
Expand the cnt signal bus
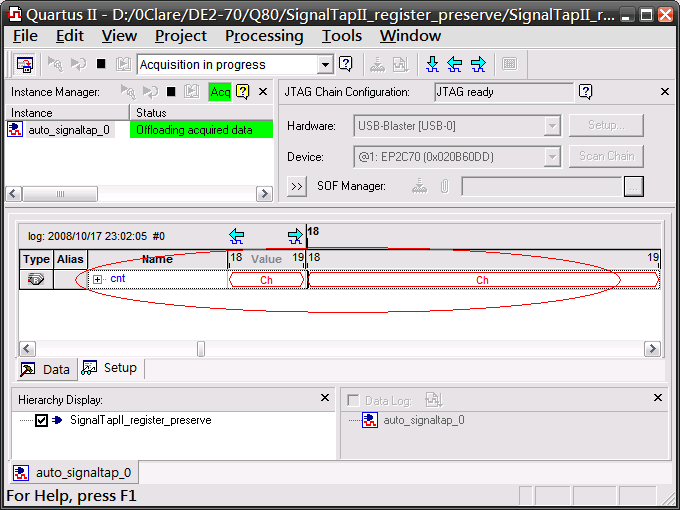coord(98,279)
